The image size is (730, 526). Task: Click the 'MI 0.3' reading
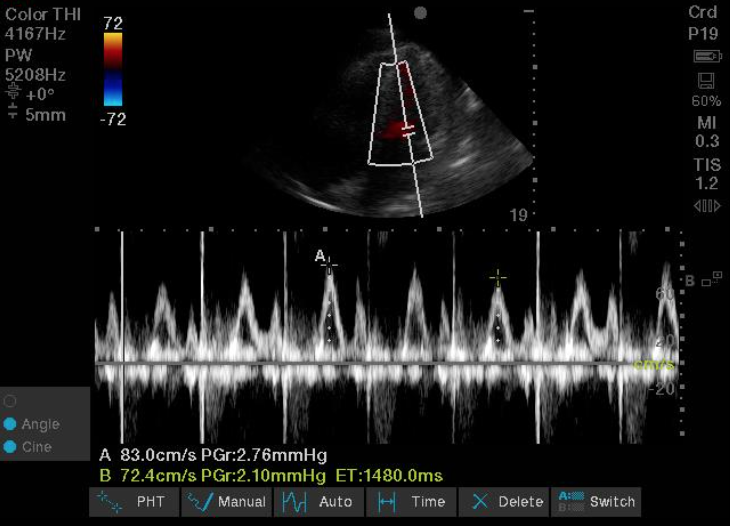(707, 132)
